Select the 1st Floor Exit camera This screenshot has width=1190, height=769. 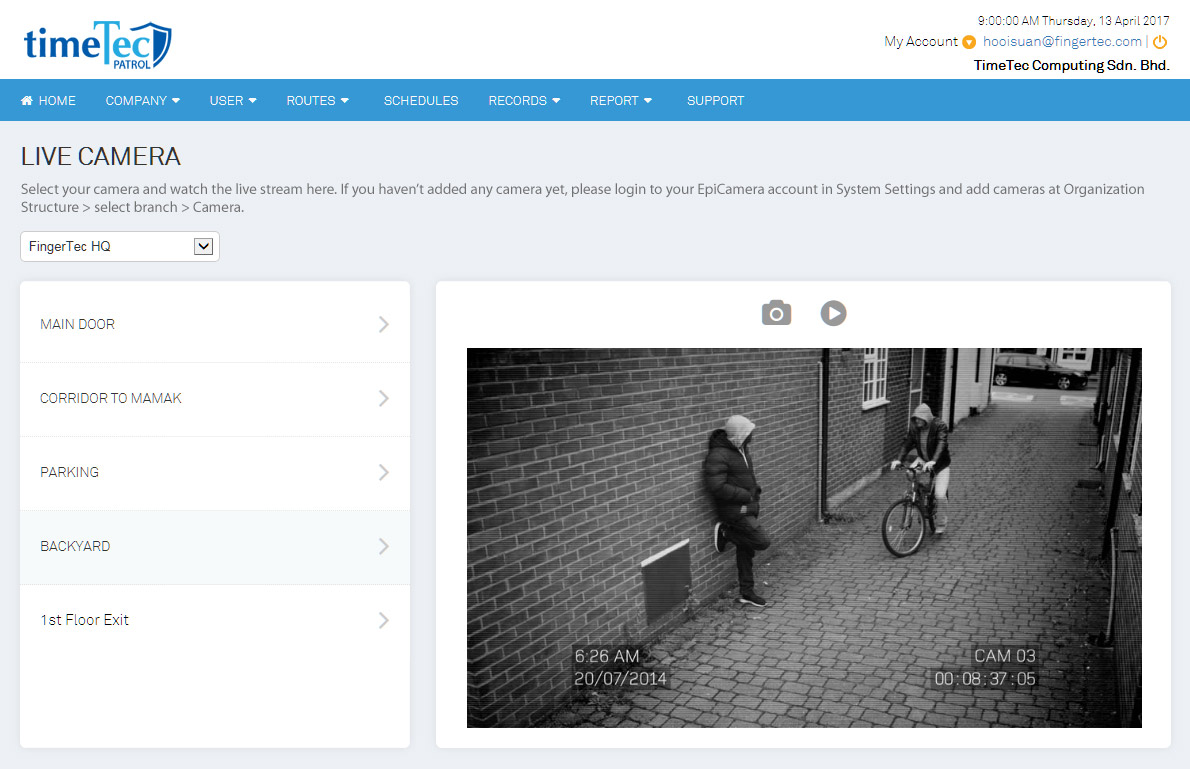215,620
